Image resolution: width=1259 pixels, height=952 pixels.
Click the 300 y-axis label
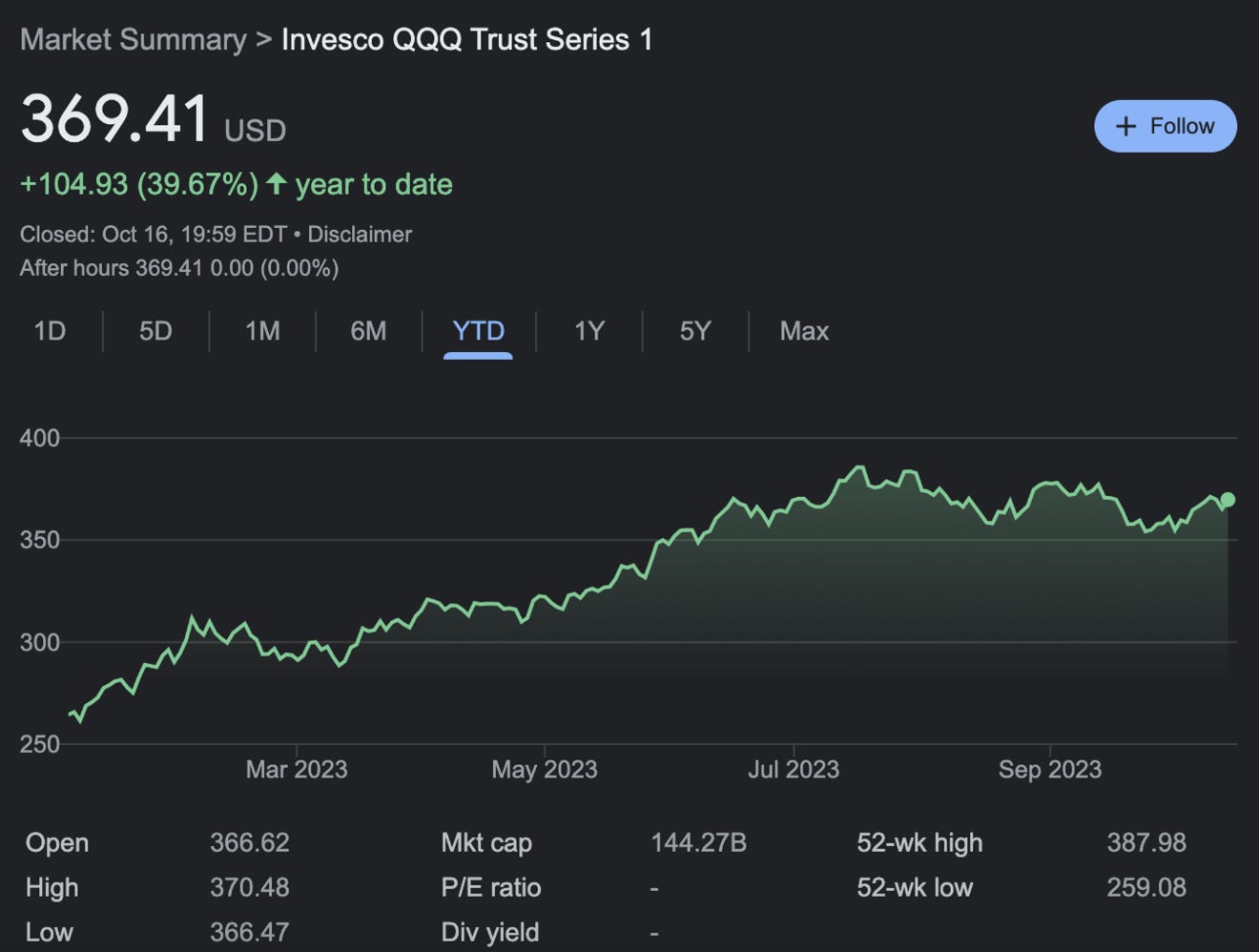(x=39, y=642)
